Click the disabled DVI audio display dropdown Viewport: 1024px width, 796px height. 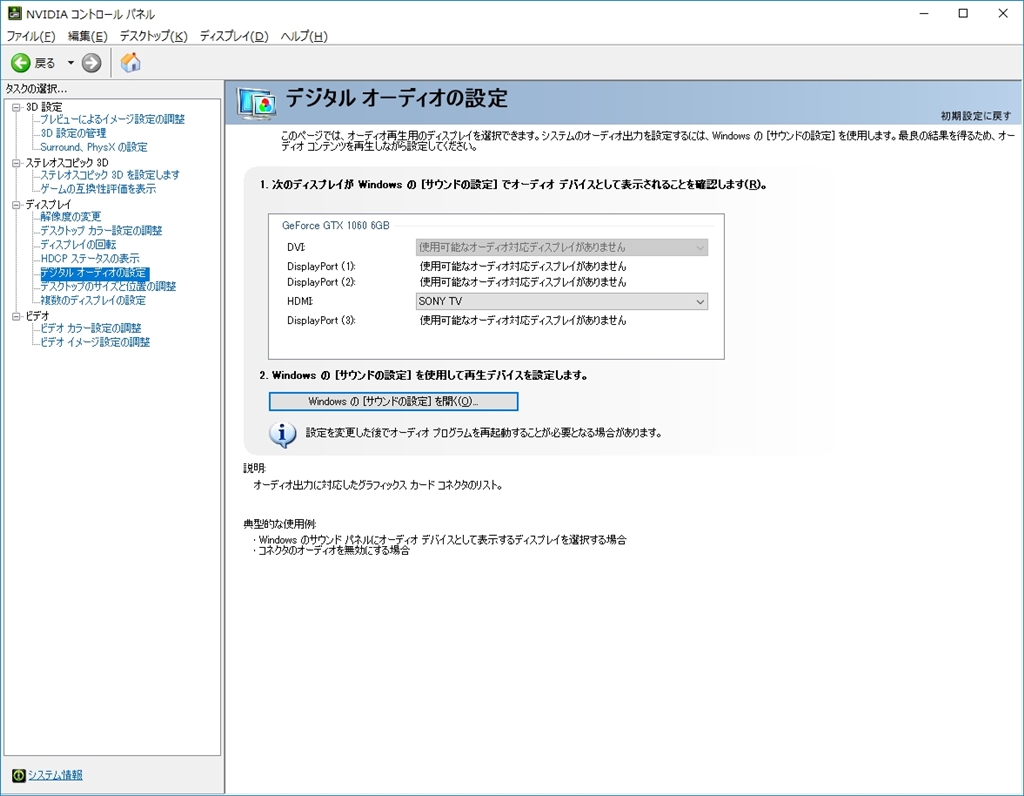562,247
